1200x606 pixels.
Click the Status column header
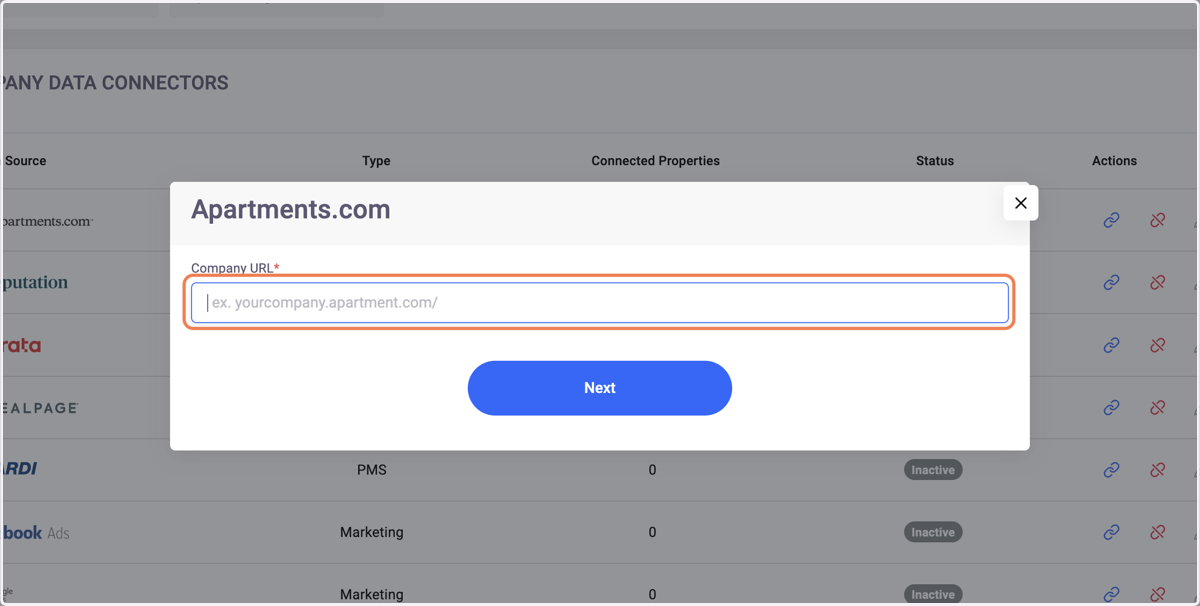(935, 160)
